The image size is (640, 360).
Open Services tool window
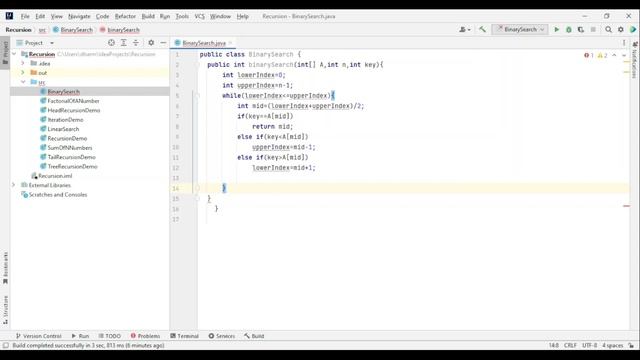(222, 336)
